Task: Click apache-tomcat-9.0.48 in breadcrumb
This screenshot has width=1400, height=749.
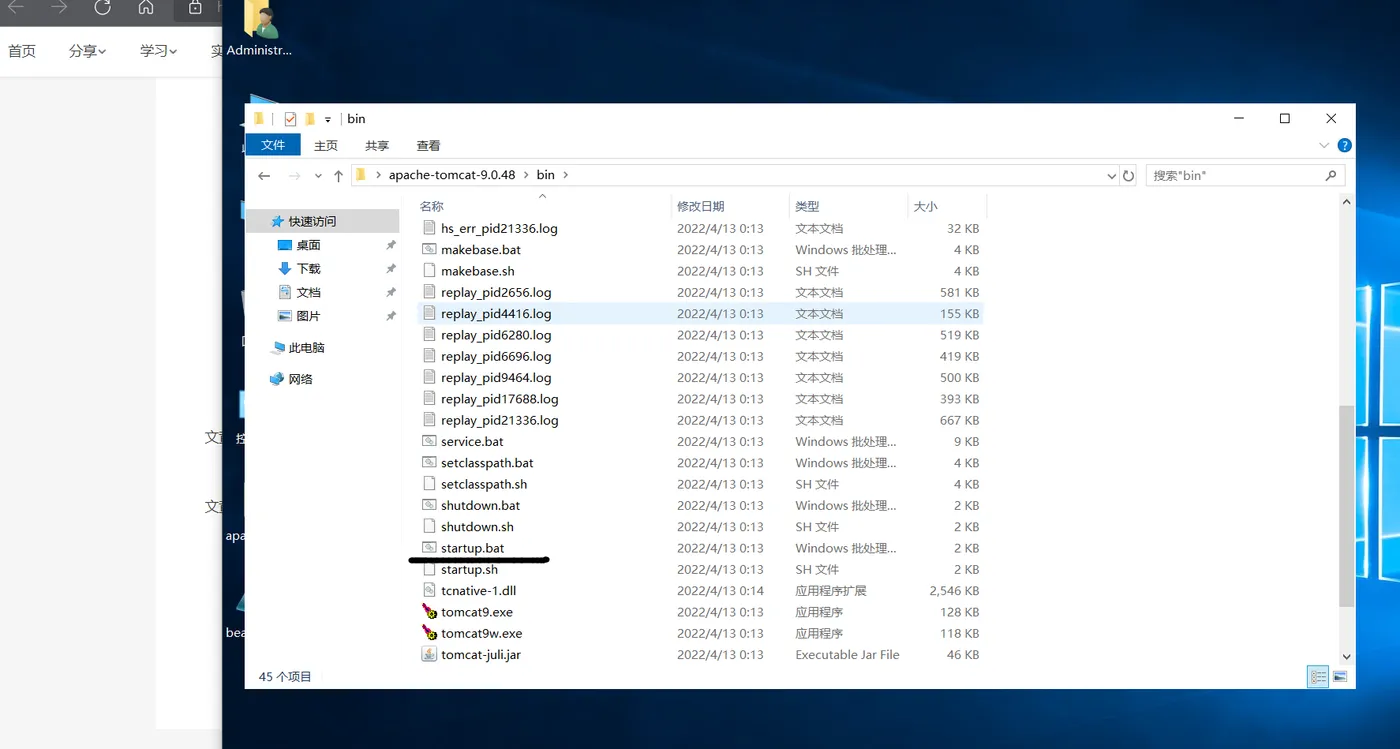Action: 452,175
